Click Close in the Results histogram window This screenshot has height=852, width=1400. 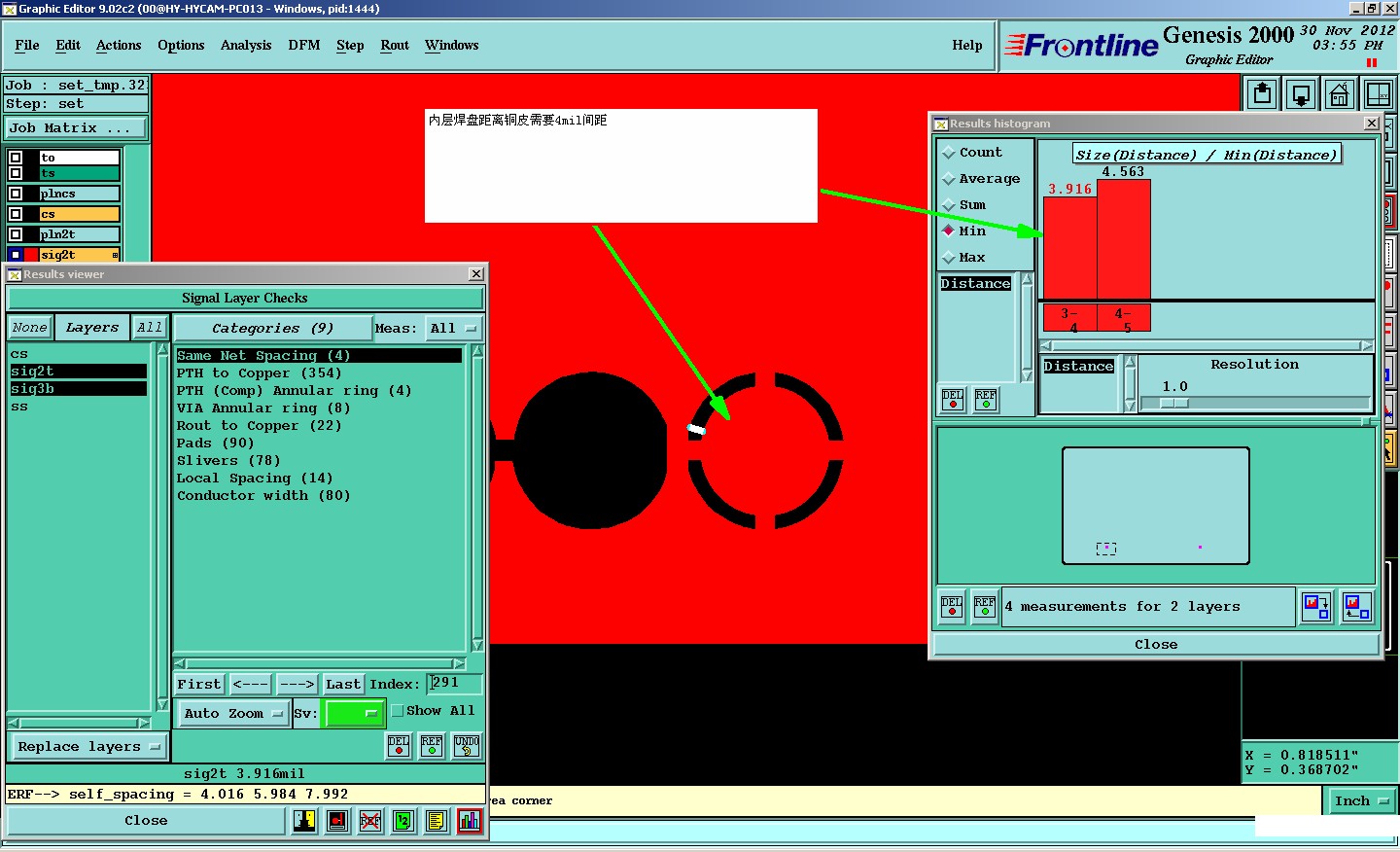point(1156,645)
